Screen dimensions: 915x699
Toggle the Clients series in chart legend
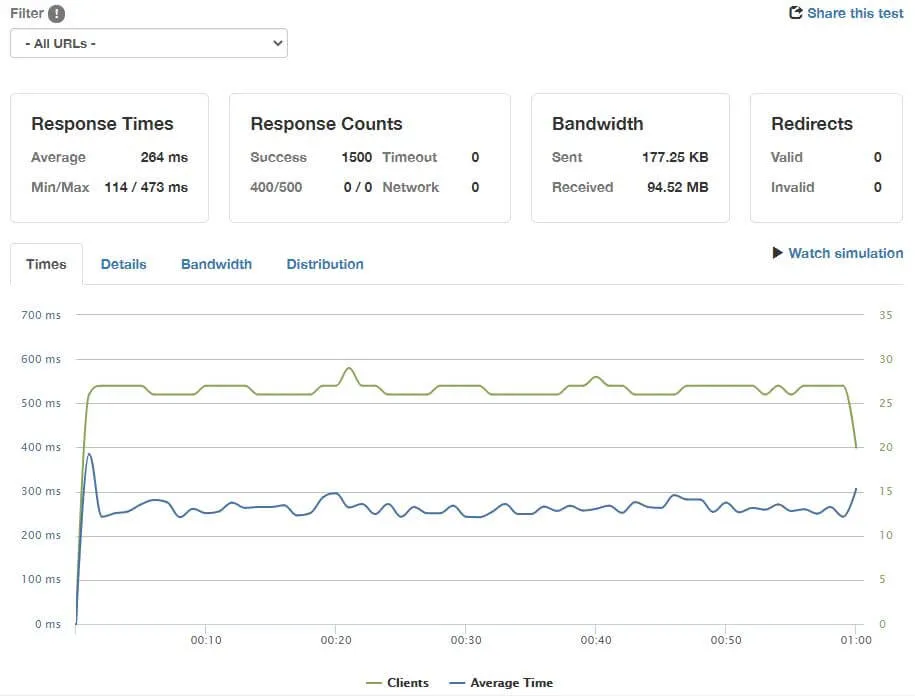point(397,683)
